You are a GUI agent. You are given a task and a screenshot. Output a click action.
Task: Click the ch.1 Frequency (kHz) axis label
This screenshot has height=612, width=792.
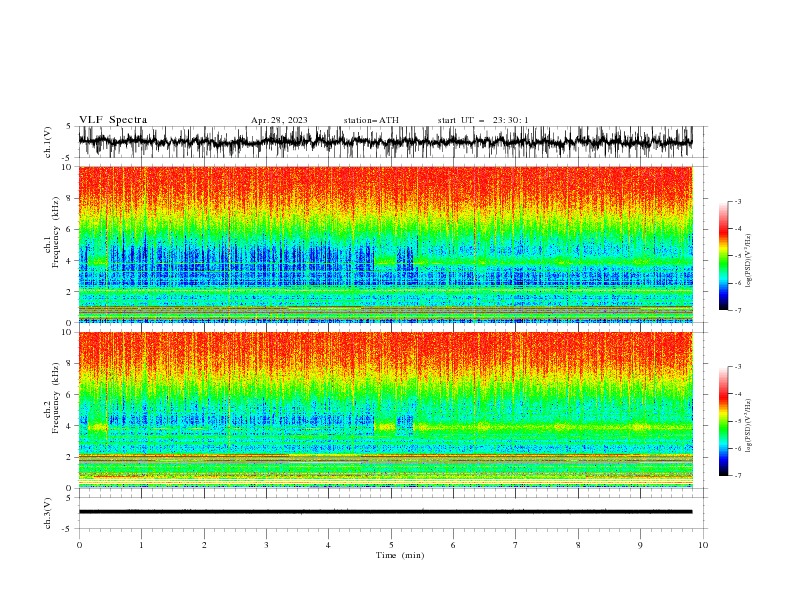tap(51, 233)
